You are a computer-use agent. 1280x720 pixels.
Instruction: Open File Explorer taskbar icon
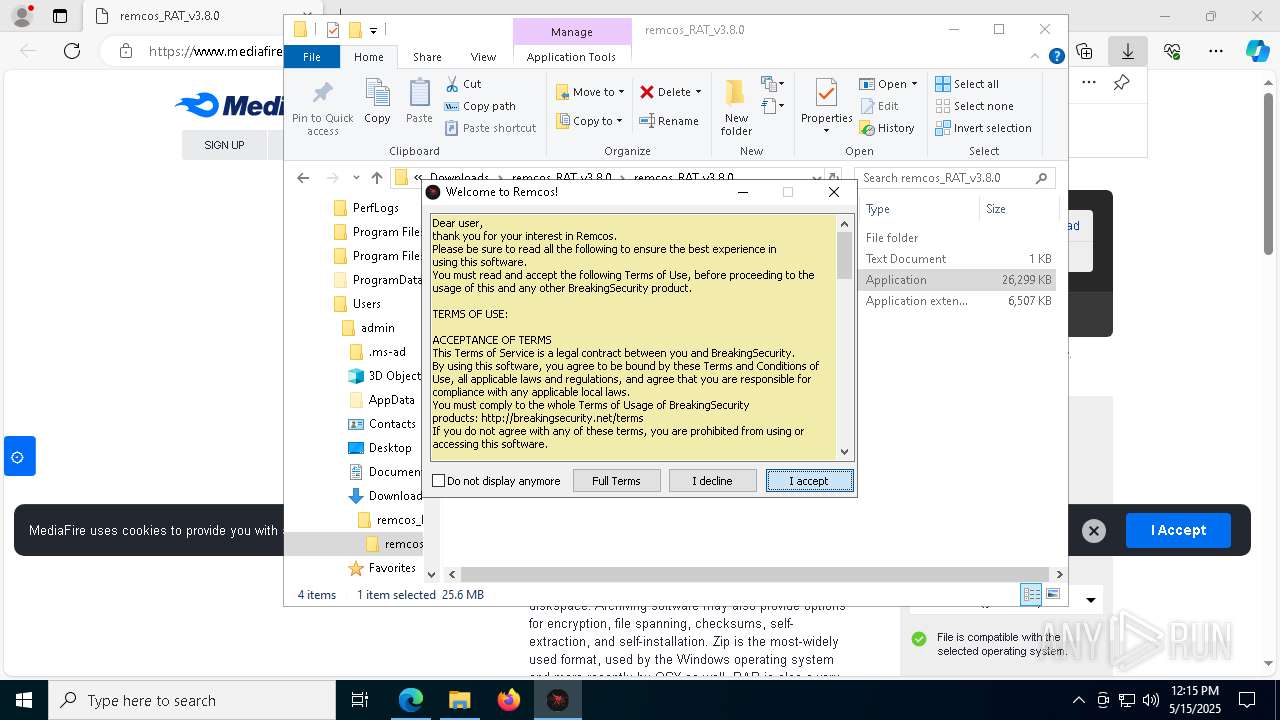tap(459, 700)
